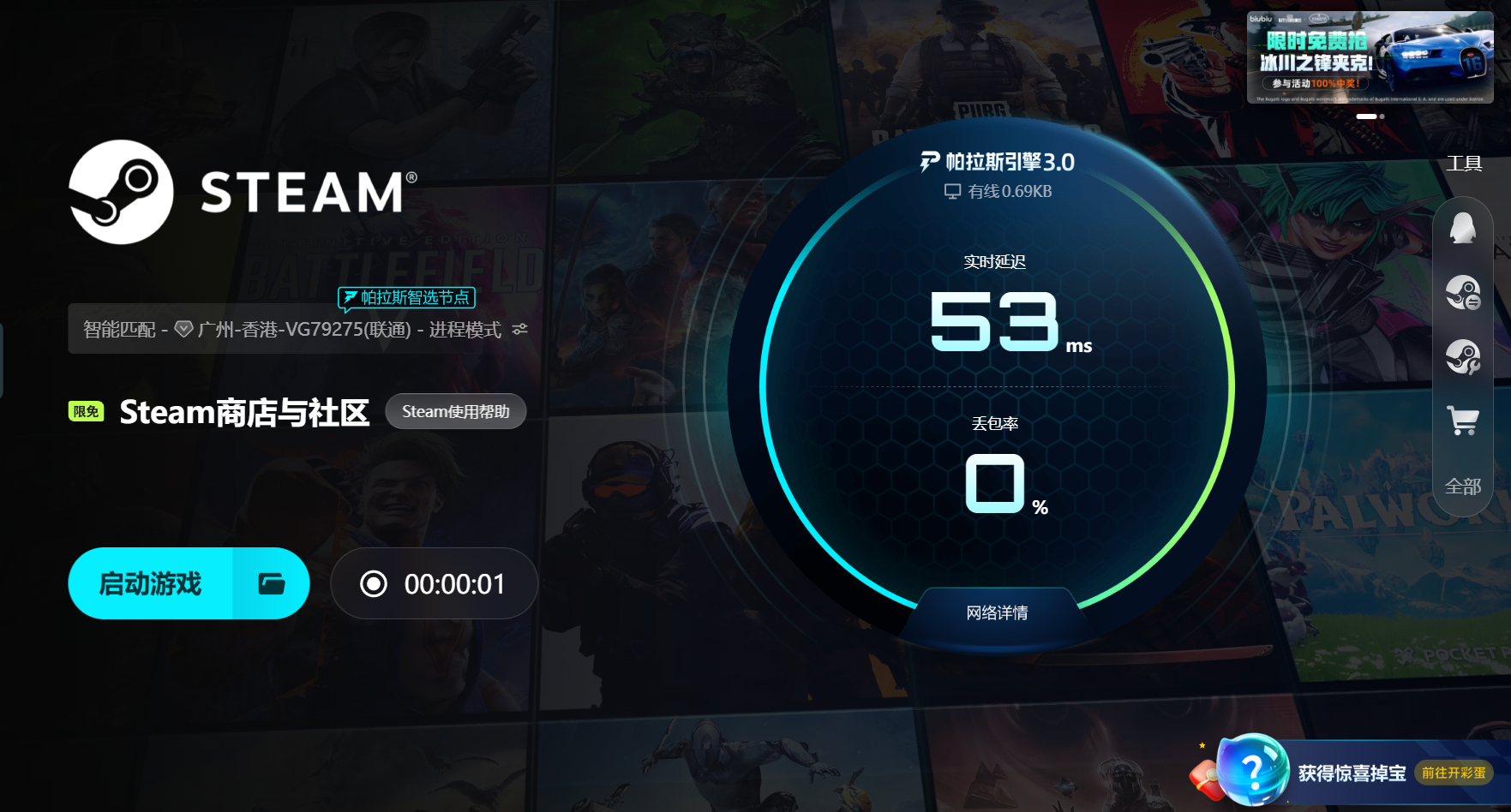
Task: Click the question mark treasure bubble
Action: coord(1251,770)
